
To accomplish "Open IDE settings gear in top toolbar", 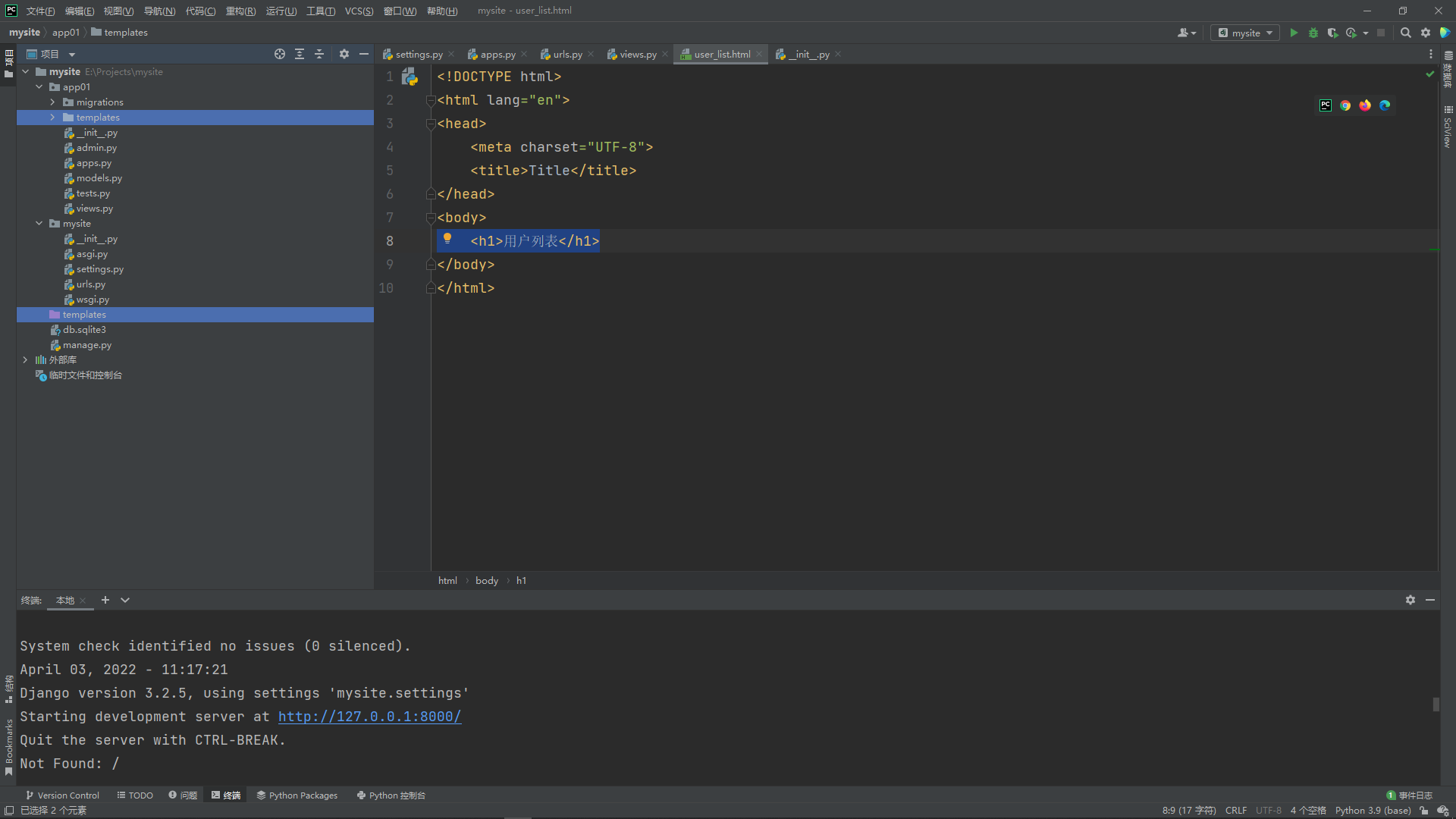I will point(1426,33).
